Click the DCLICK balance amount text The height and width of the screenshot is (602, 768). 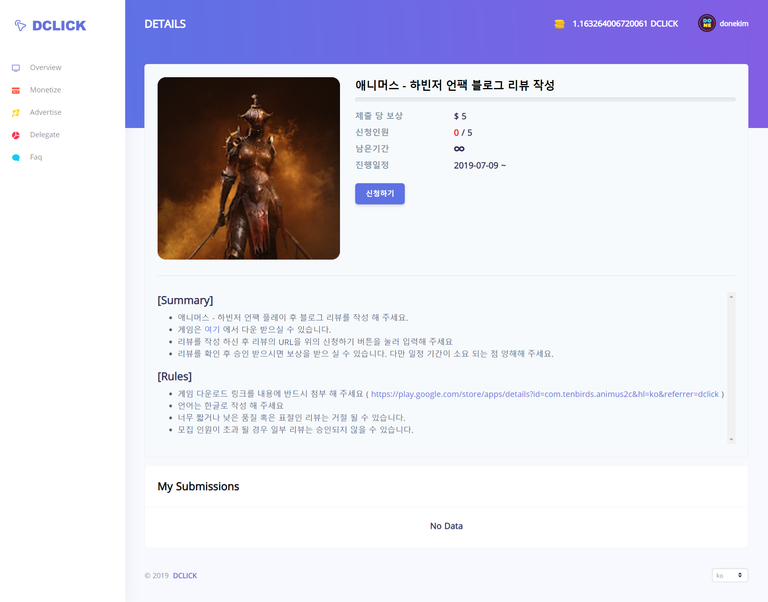[x=625, y=24]
